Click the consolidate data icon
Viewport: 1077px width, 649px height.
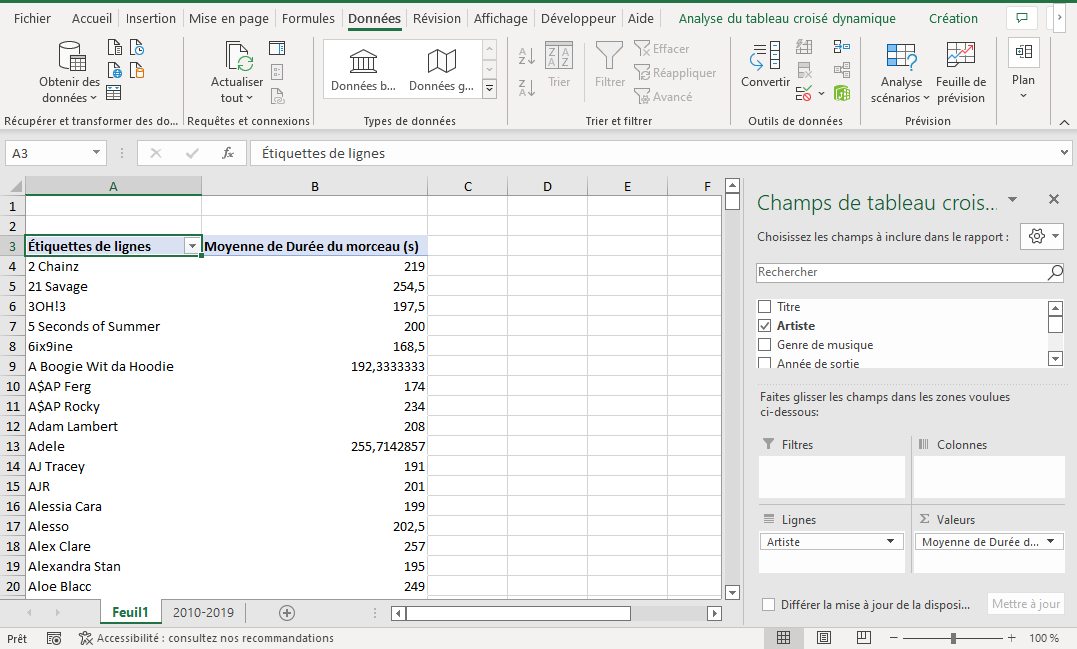842,47
